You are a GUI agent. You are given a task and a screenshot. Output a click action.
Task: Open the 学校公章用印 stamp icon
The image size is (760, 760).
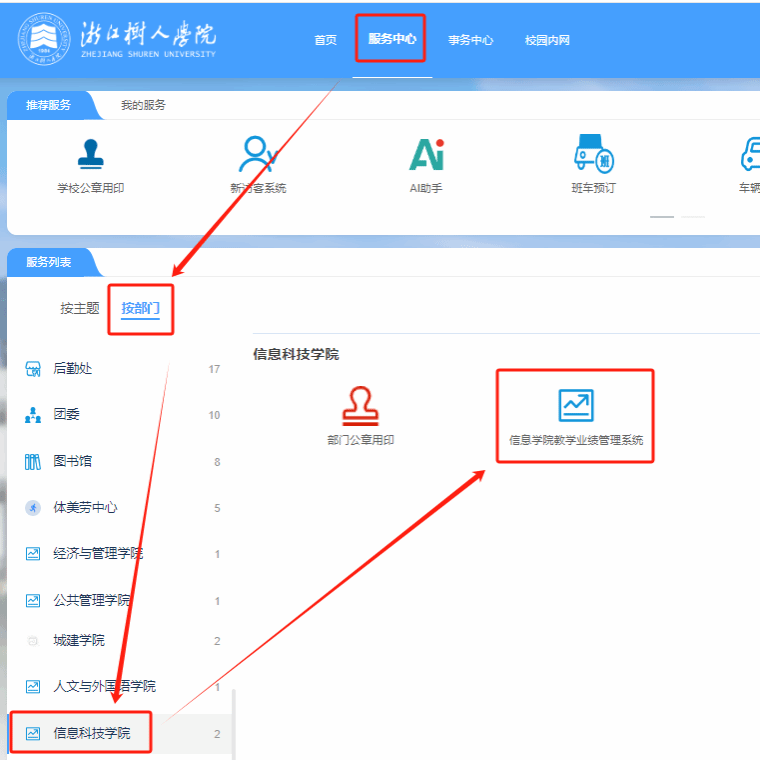tap(91, 155)
